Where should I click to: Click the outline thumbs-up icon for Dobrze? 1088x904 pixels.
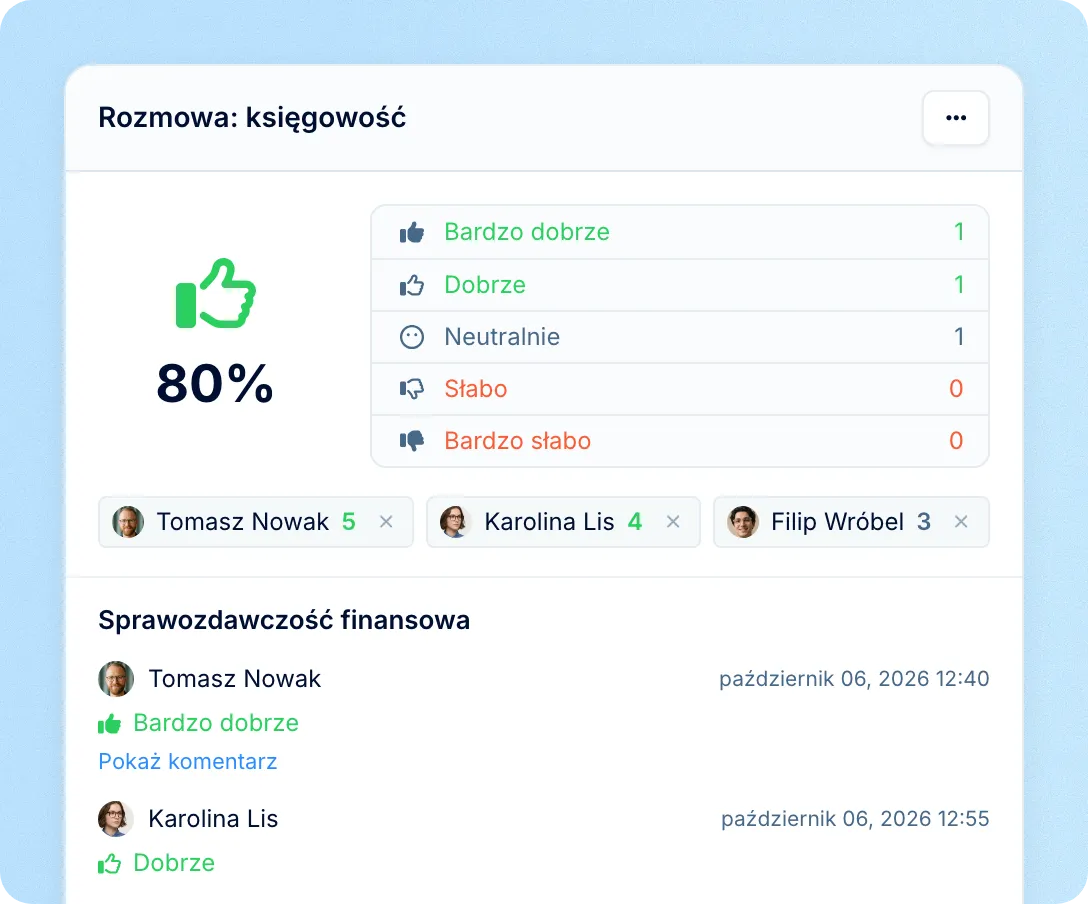pyautogui.click(x=411, y=285)
